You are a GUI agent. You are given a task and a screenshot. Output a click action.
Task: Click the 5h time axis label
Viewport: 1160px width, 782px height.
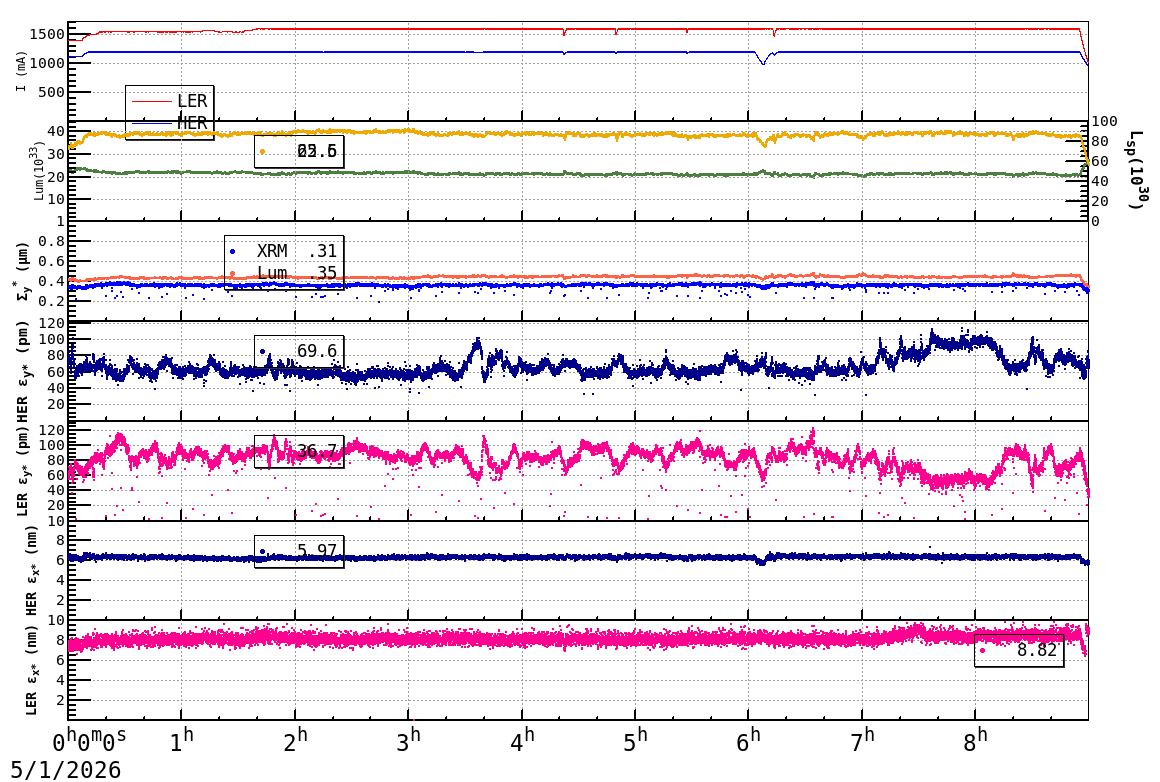pyautogui.click(x=635, y=740)
